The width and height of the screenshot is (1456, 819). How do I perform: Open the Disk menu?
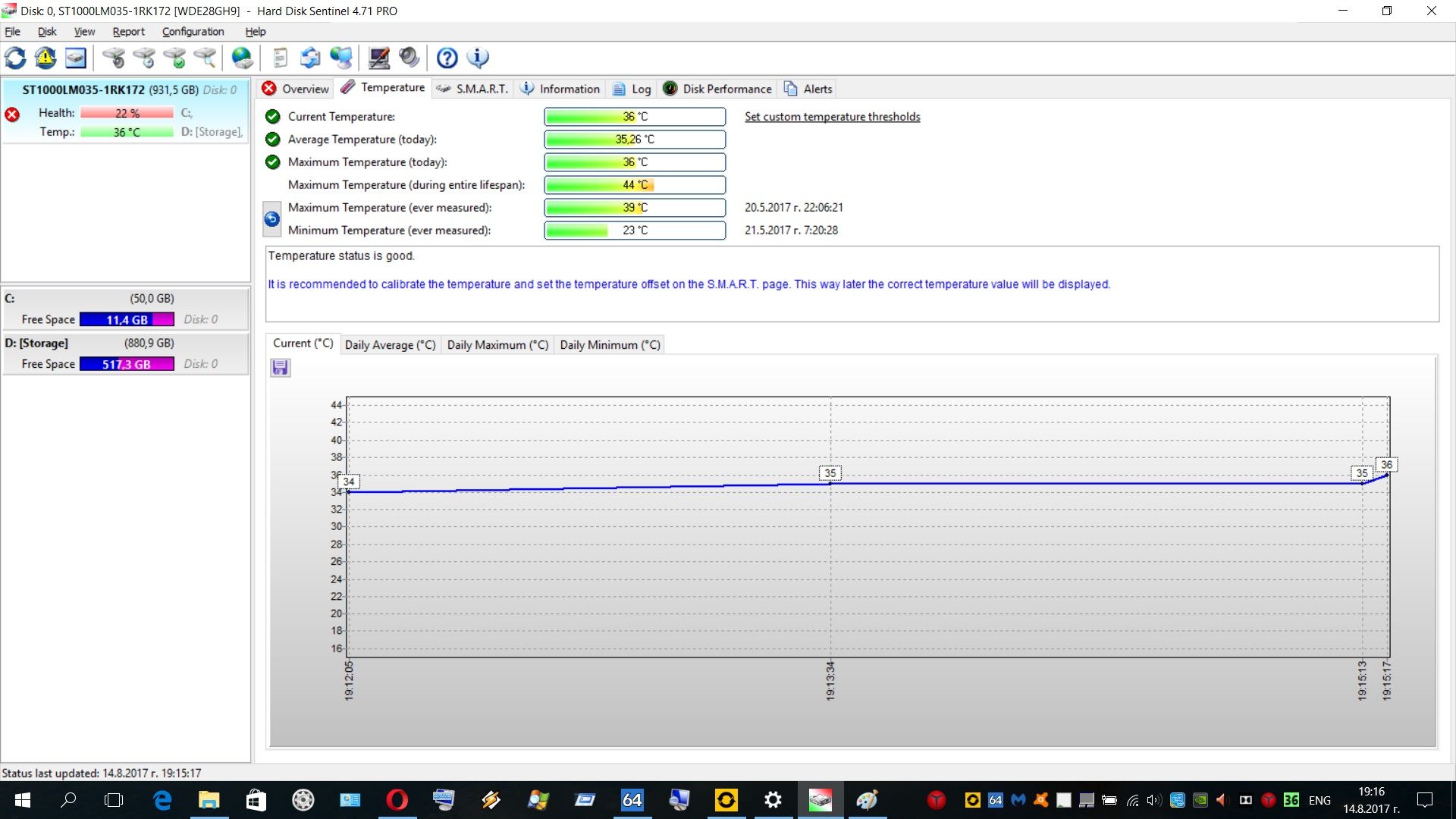pyautogui.click(x=47, y=32)
